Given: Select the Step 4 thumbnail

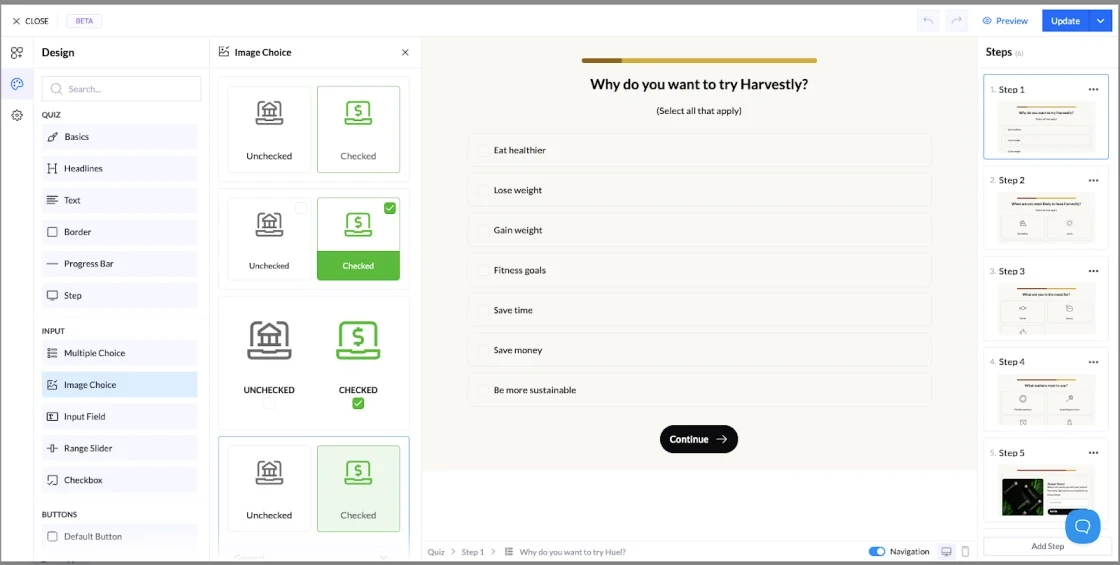Looking at the screenshot, I should click(x=1046, y=400).
